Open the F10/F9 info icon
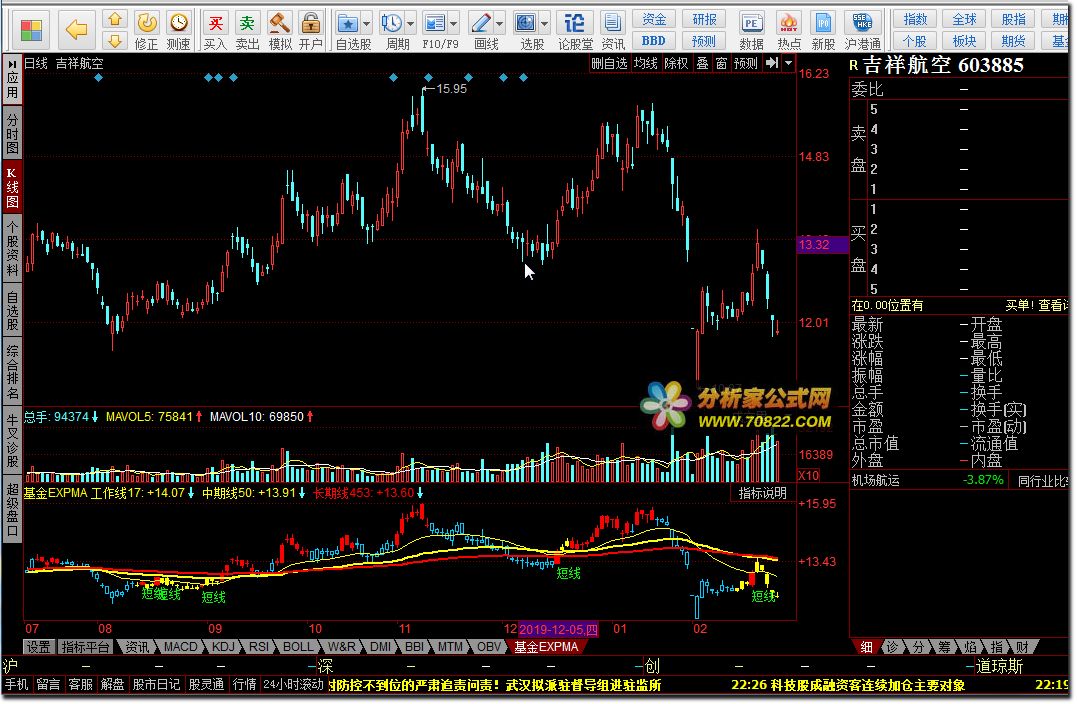 435,23
